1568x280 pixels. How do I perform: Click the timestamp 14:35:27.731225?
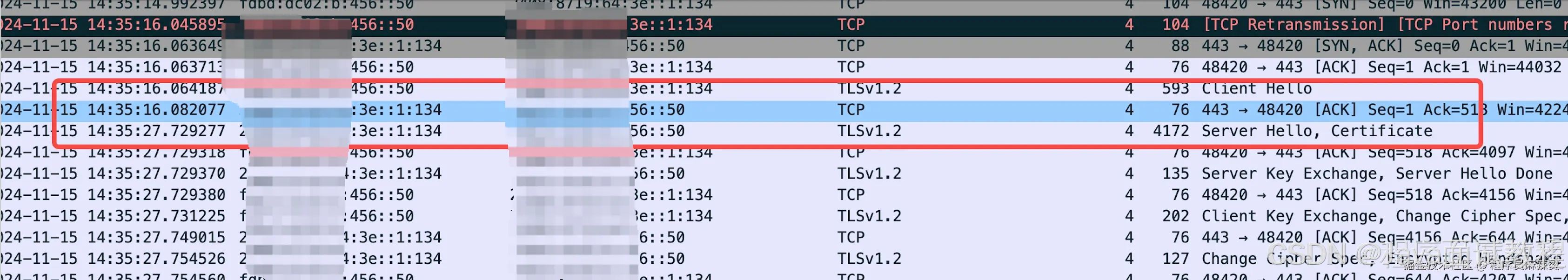tap(156, 217)
